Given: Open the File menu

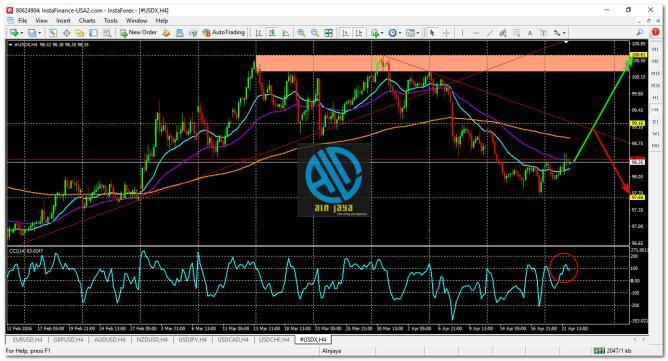Looking at the screenshot, I should pyautogui.click(x=23, y=20).
